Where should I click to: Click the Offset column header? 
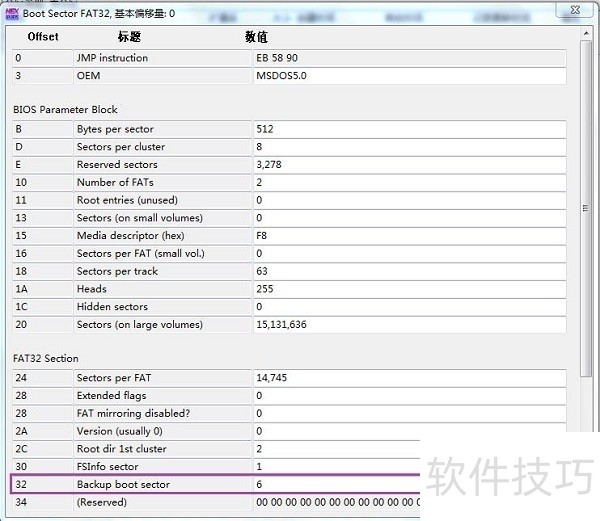point(43,37)
